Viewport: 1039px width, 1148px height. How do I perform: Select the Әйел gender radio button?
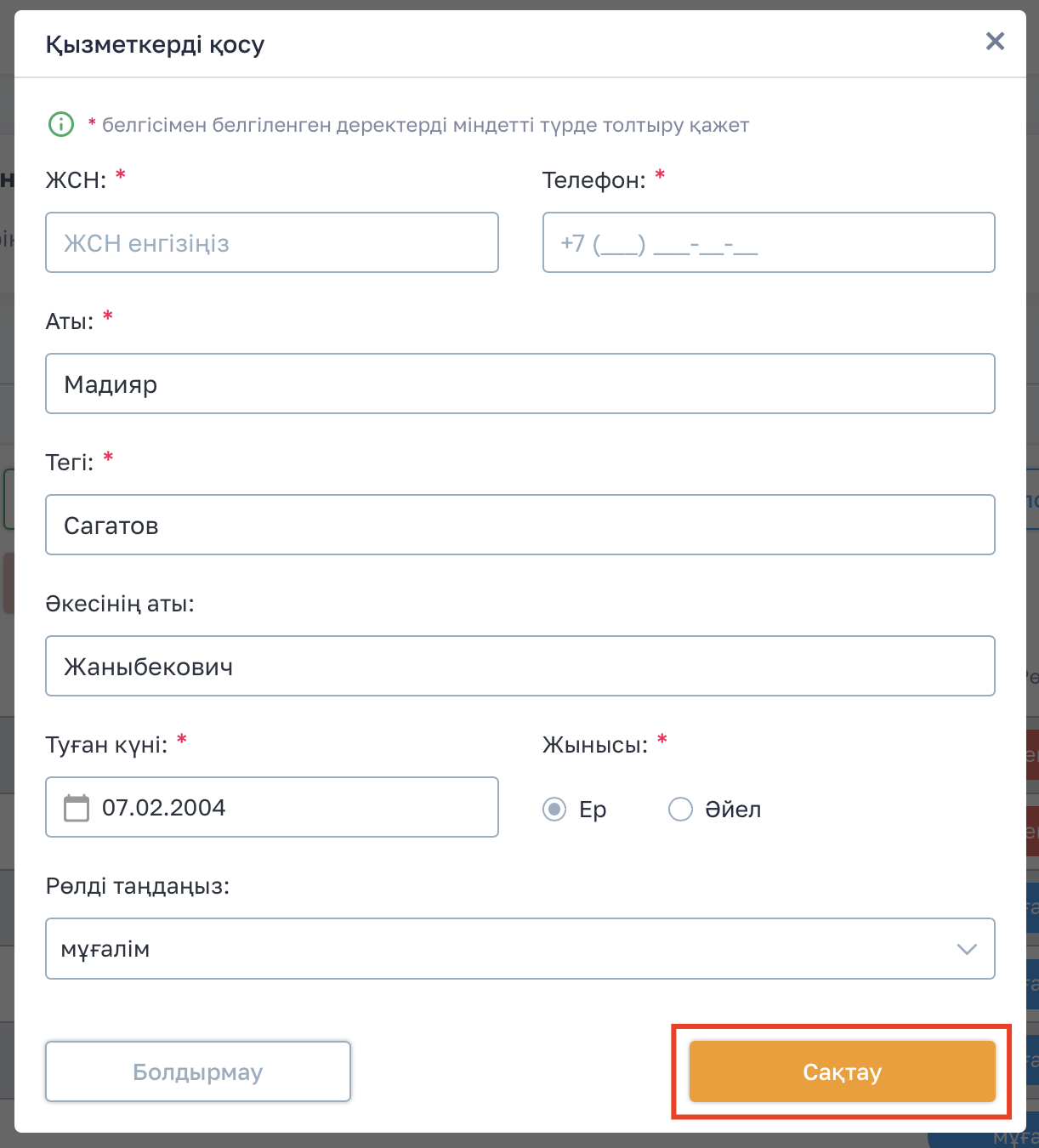click(x=680, y=809)
